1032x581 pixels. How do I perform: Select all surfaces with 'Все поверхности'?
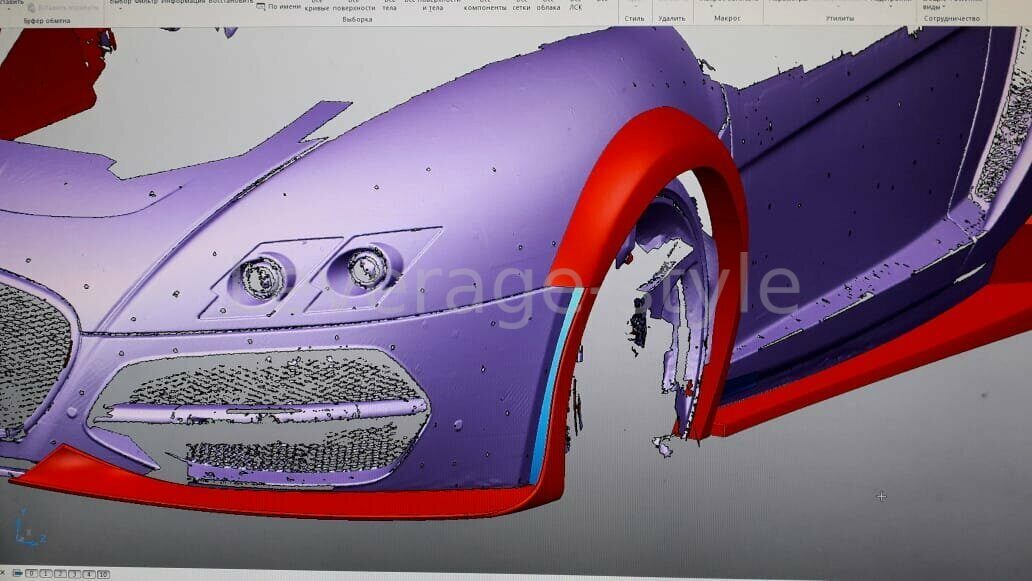pos(353,6)
